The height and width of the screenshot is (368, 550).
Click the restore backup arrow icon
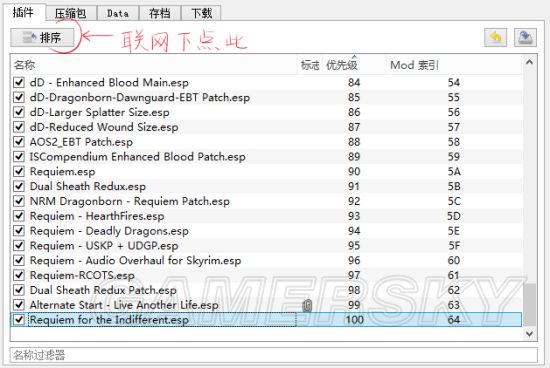coord(495,37)
